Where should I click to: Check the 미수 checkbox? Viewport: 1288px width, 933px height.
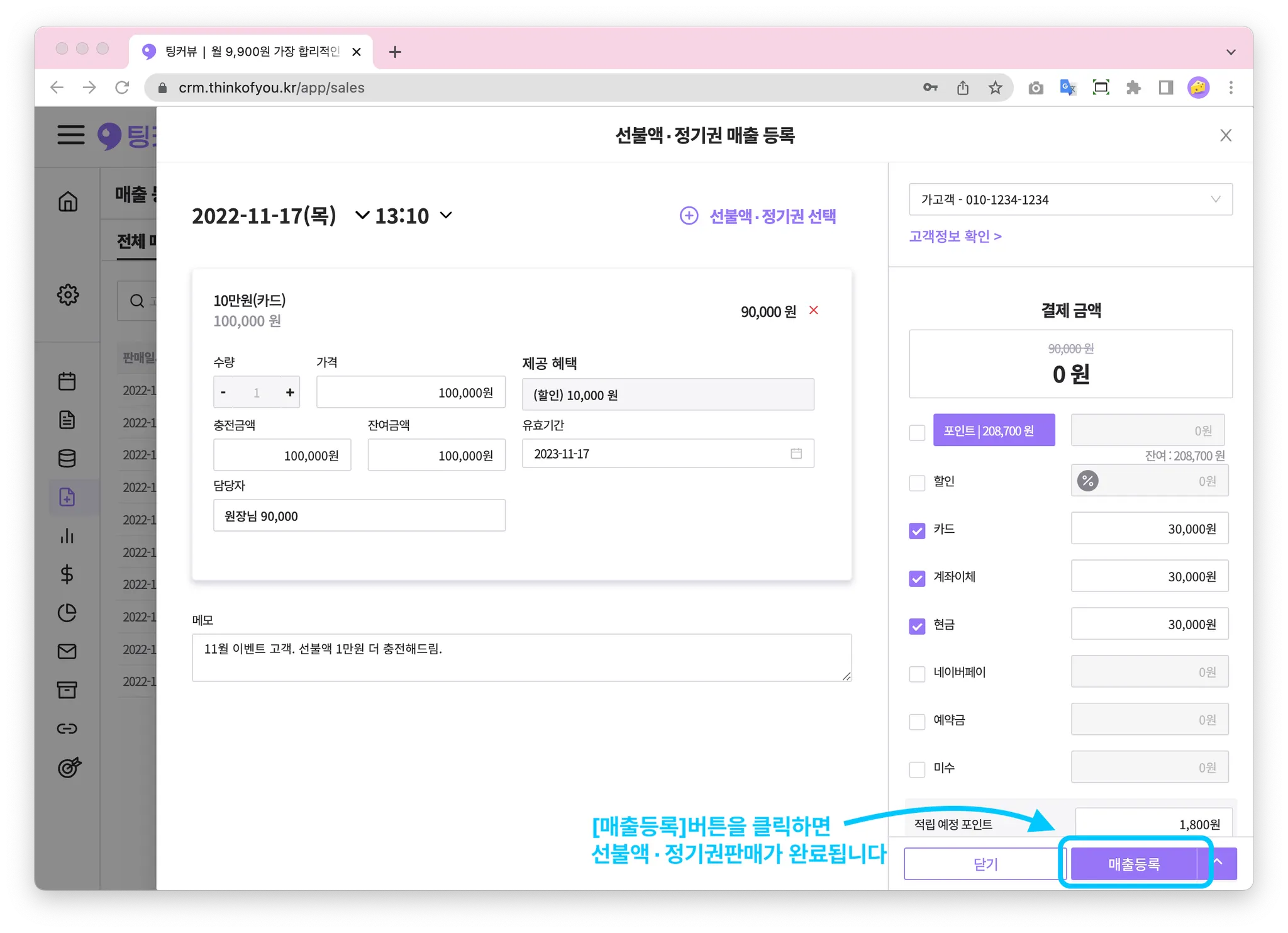coord(917,769)
